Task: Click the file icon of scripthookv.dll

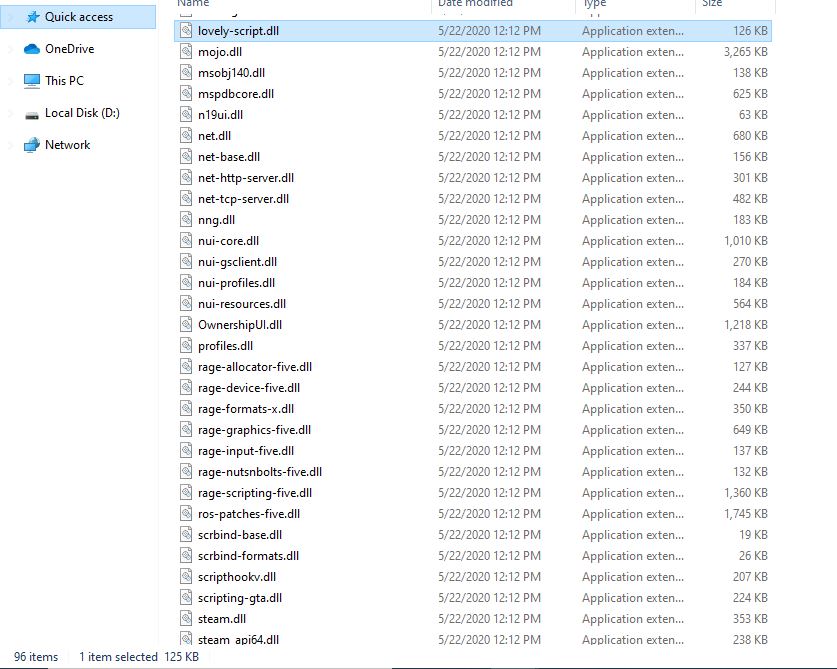Action: (186, 576)
